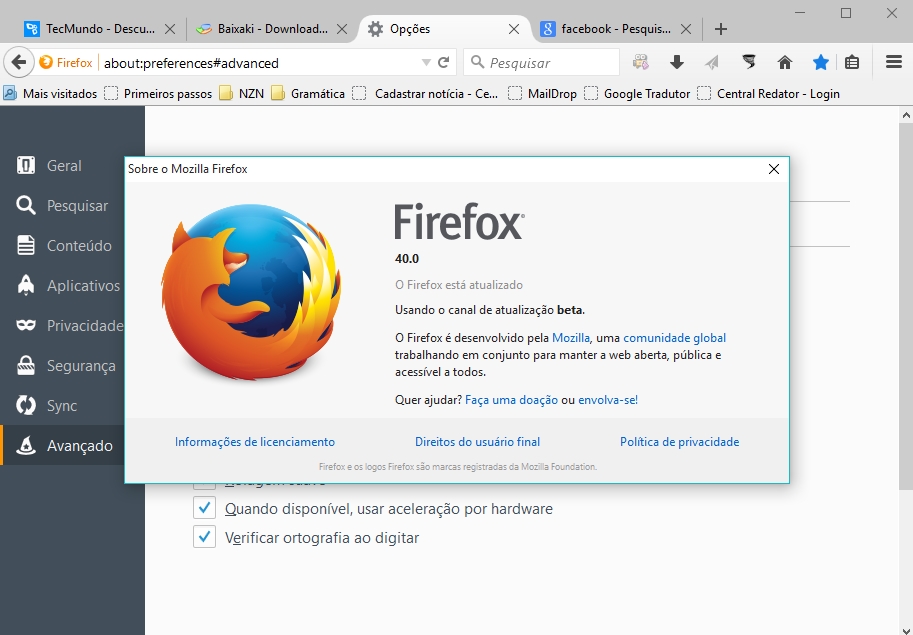Select the Avançado preferences section
Screen dimensions: 913x635
[62, 445]
